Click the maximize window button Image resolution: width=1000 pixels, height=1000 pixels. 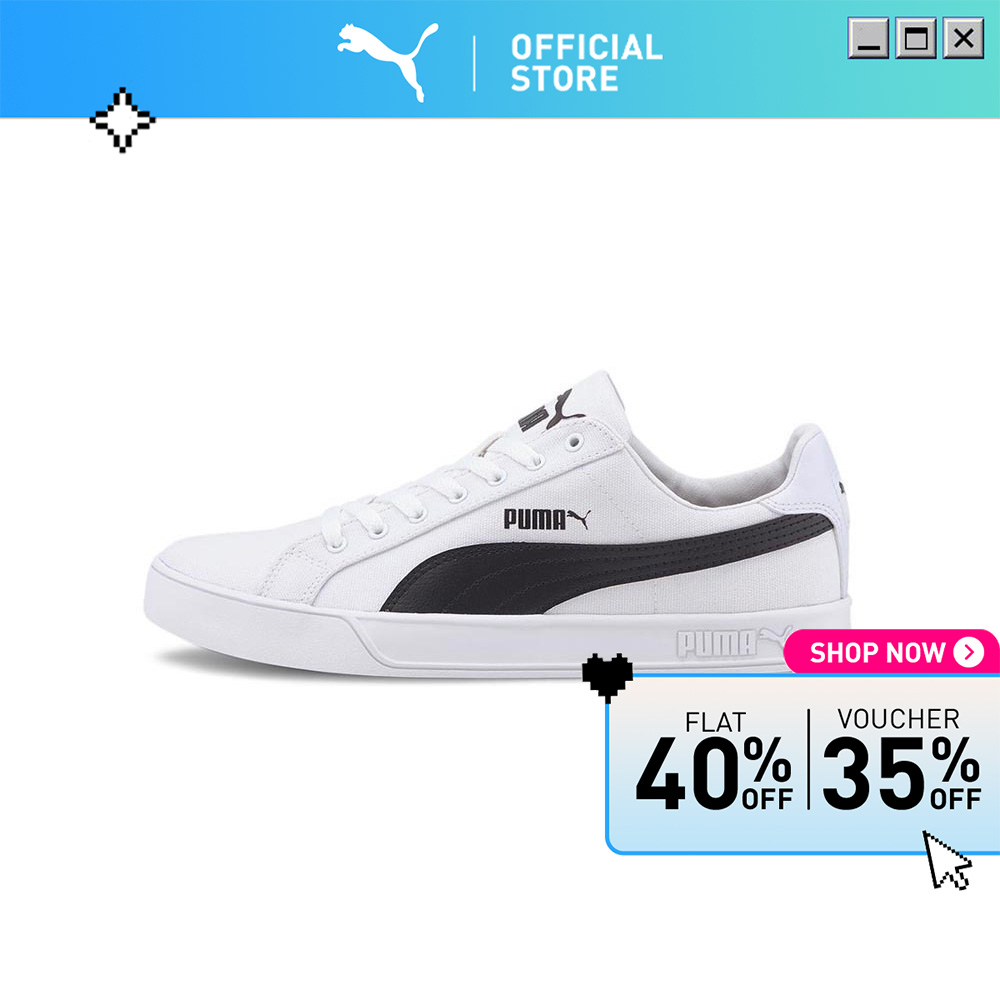click(916, 38)
